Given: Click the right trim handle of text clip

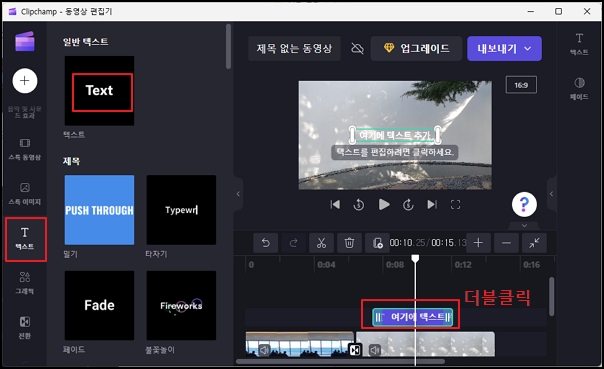Looking at the screenshot, I should coord(448,317).
